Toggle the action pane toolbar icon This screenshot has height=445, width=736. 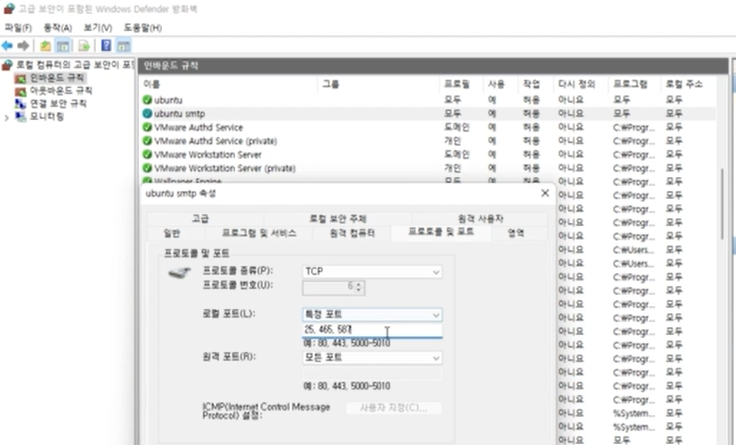tap(123, 46)
